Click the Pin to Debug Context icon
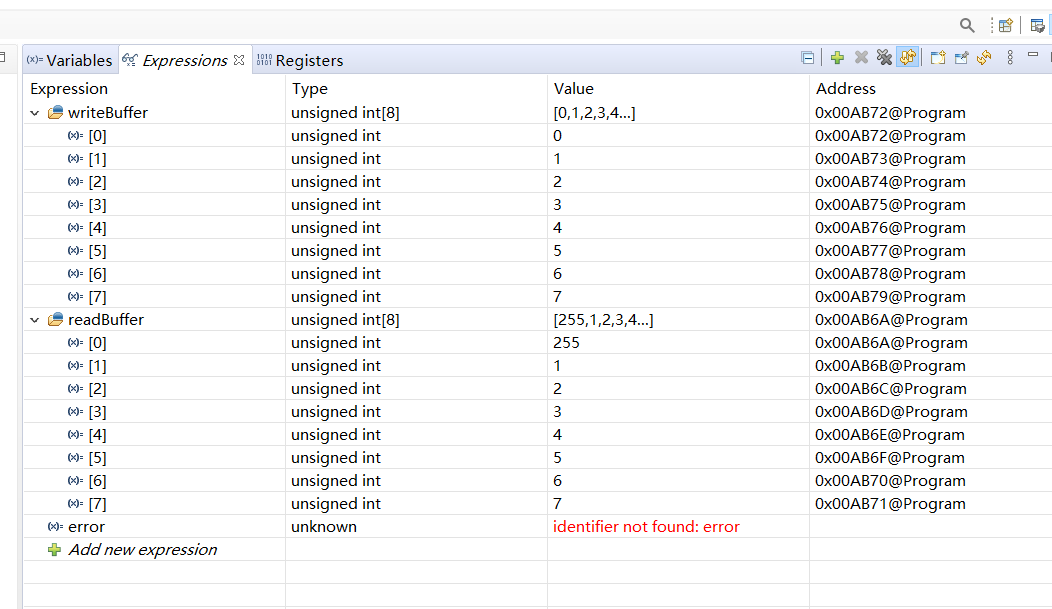Image resolution: width=1052 pixels, height=609 pixels. coord(961,58)
